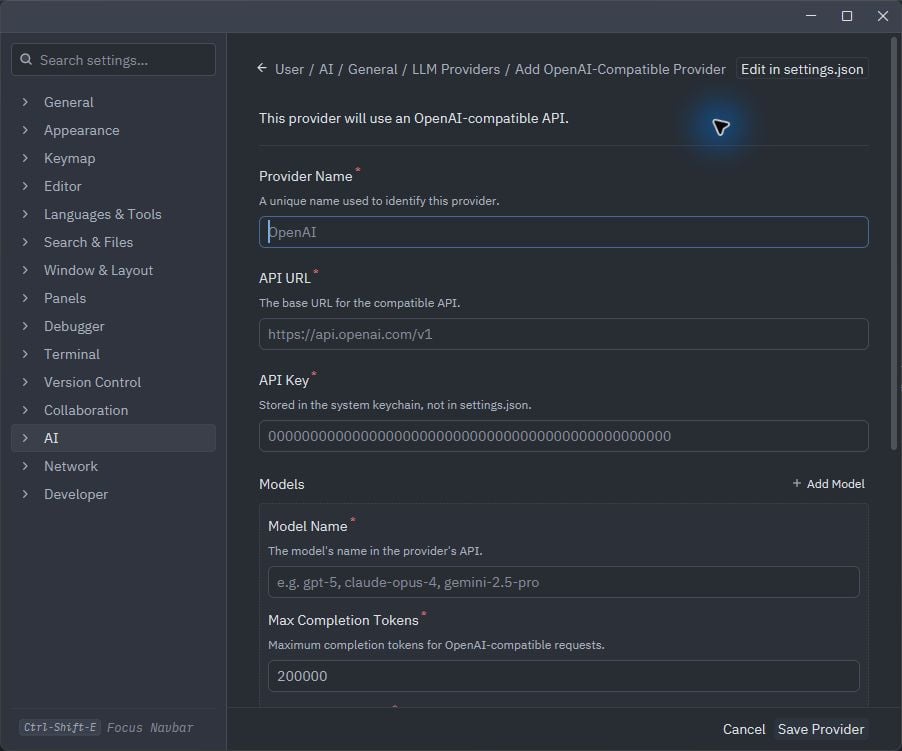This screenshot has height=751, width=902.
Task: Open Developer settings category
Action: [113, 494]
